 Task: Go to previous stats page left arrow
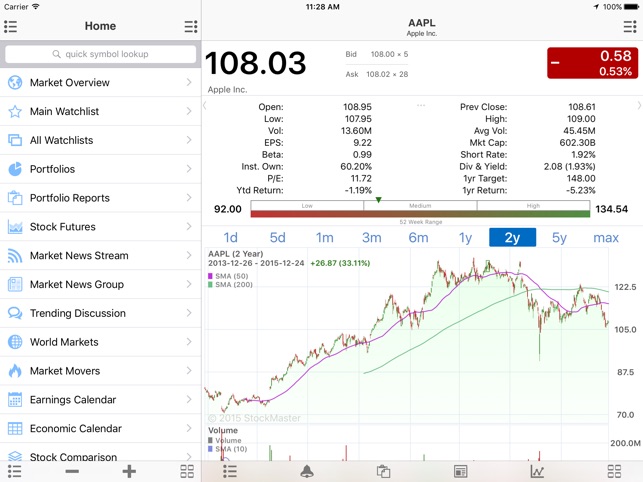[x=205, y=106]
